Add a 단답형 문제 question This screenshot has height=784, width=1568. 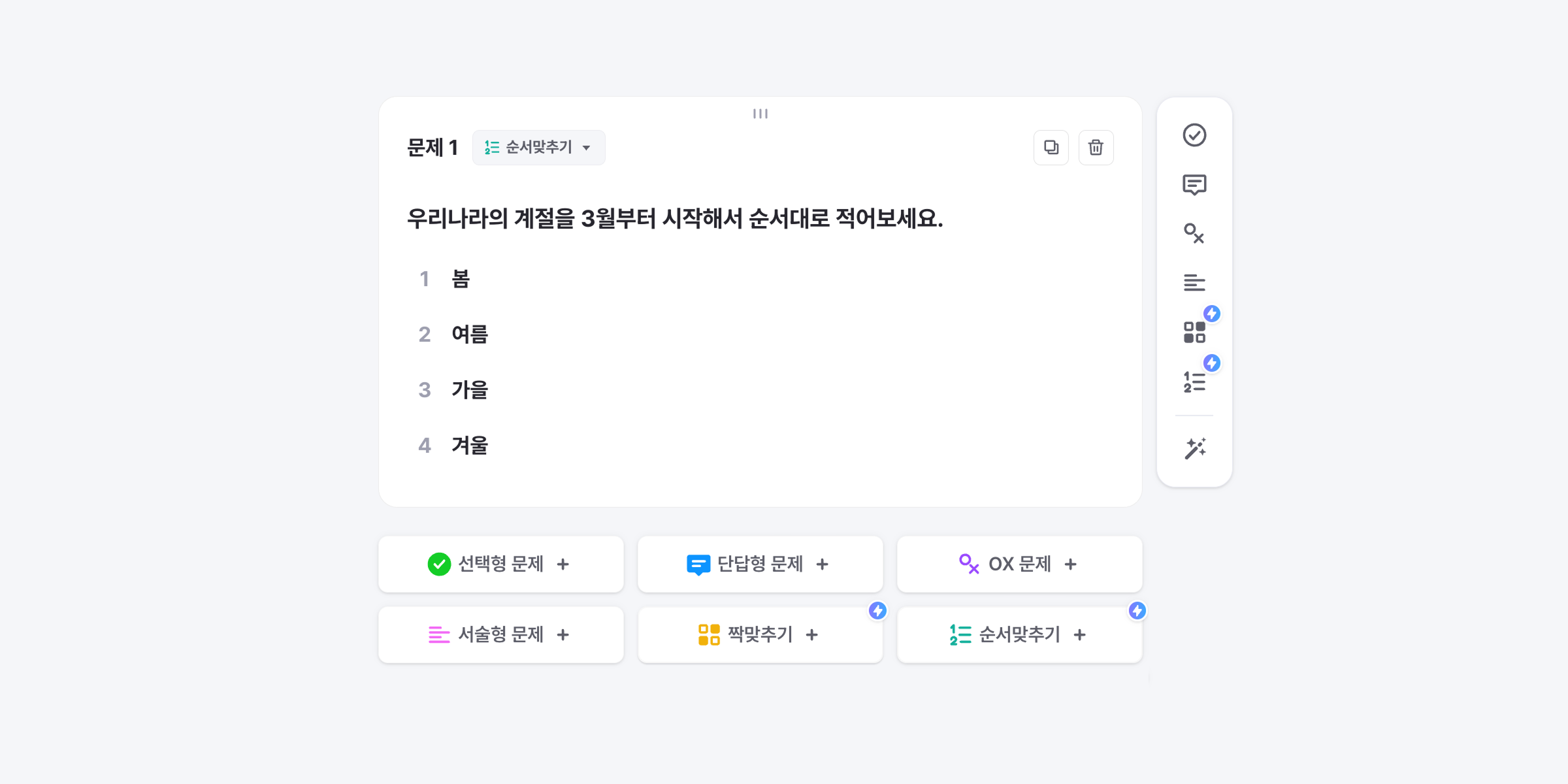(760, 564)
